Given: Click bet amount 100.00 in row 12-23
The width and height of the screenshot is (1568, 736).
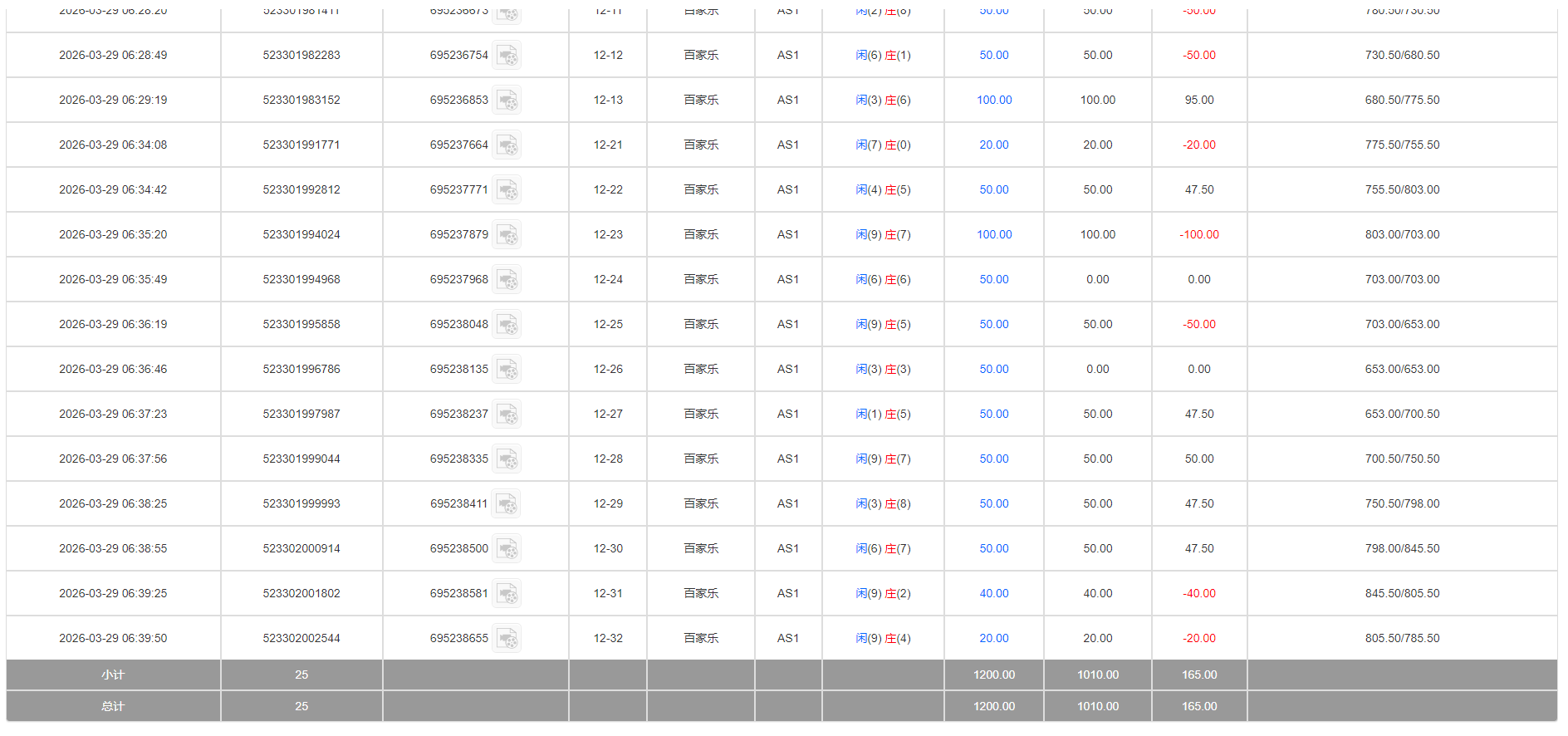Looking at the screenshot, I should [994, 234].
